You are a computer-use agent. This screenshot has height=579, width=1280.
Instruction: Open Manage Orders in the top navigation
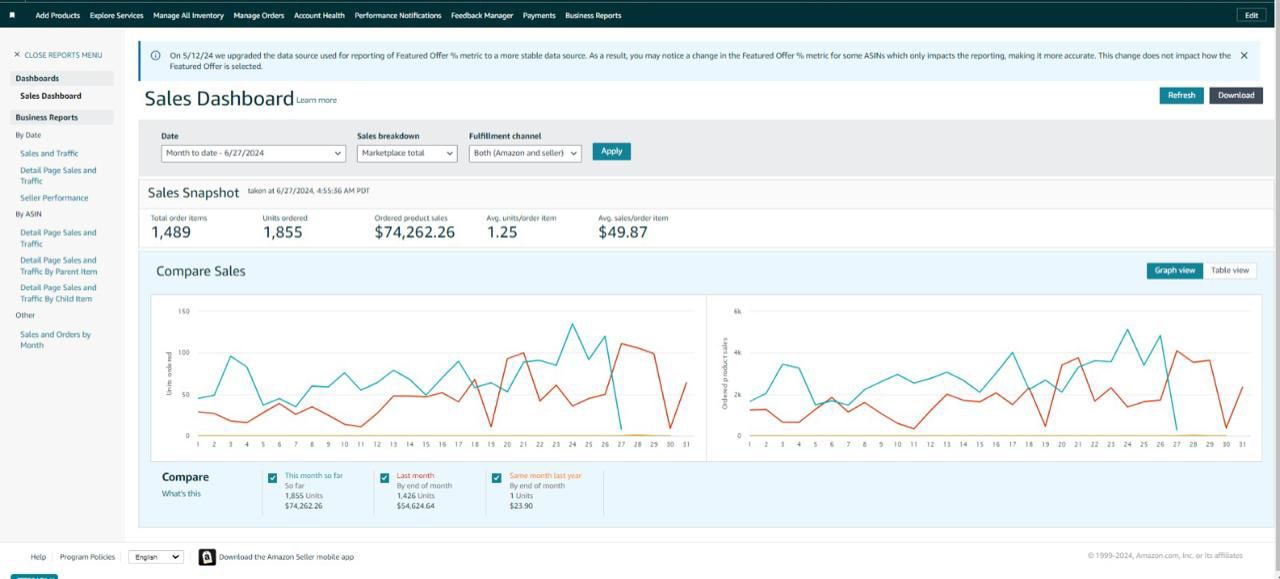coord(259,16)
